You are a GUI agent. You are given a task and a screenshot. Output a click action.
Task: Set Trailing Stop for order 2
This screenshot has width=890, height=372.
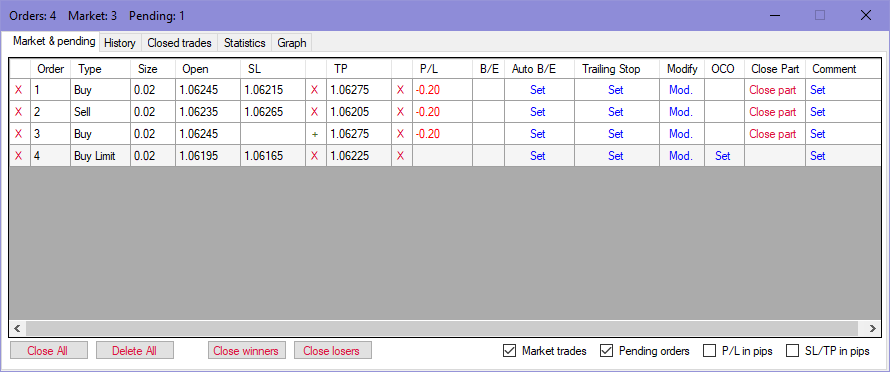point(616,112)
